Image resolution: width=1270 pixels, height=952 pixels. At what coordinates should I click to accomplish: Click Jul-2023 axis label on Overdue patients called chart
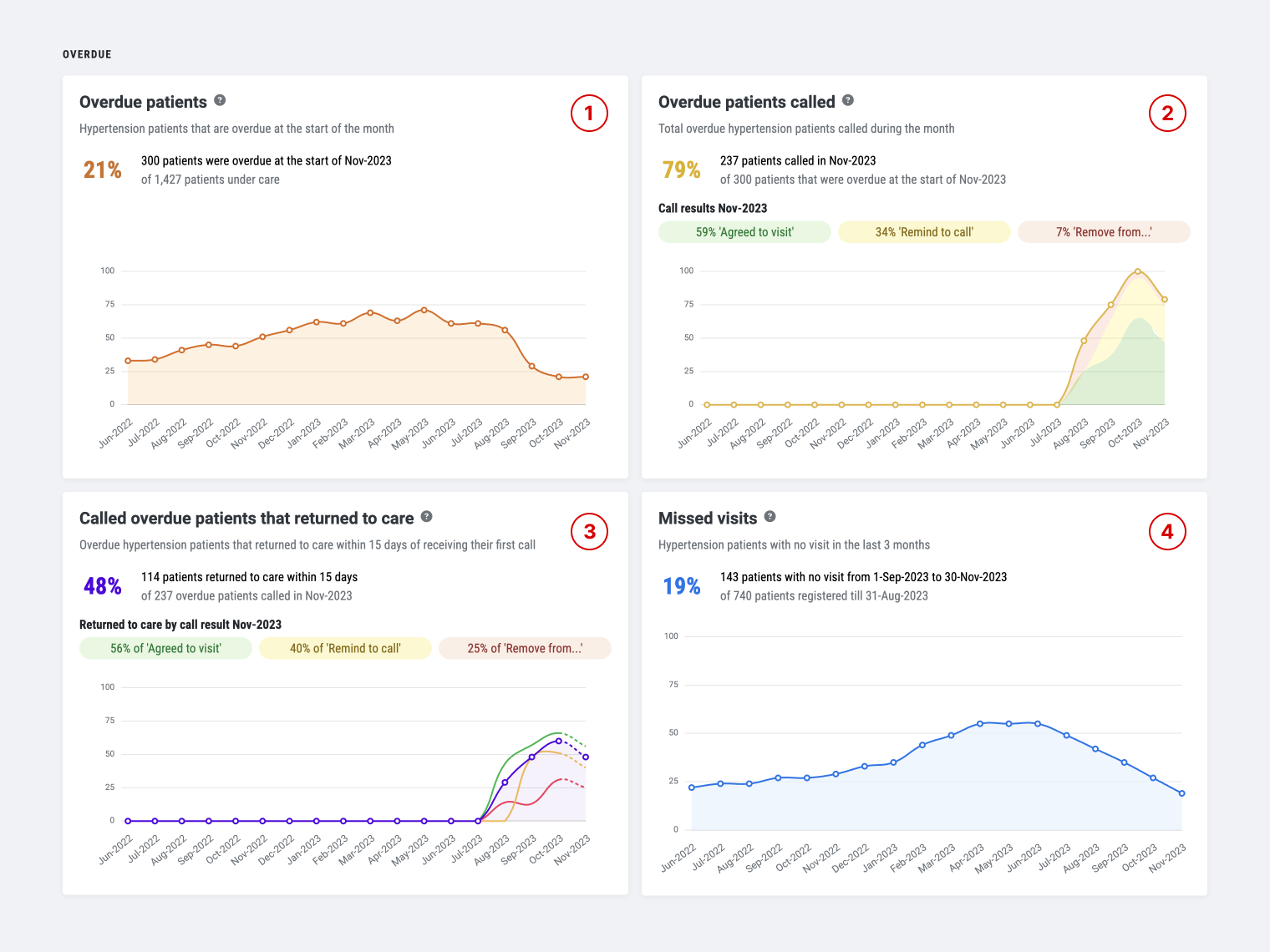[1046, 433]
